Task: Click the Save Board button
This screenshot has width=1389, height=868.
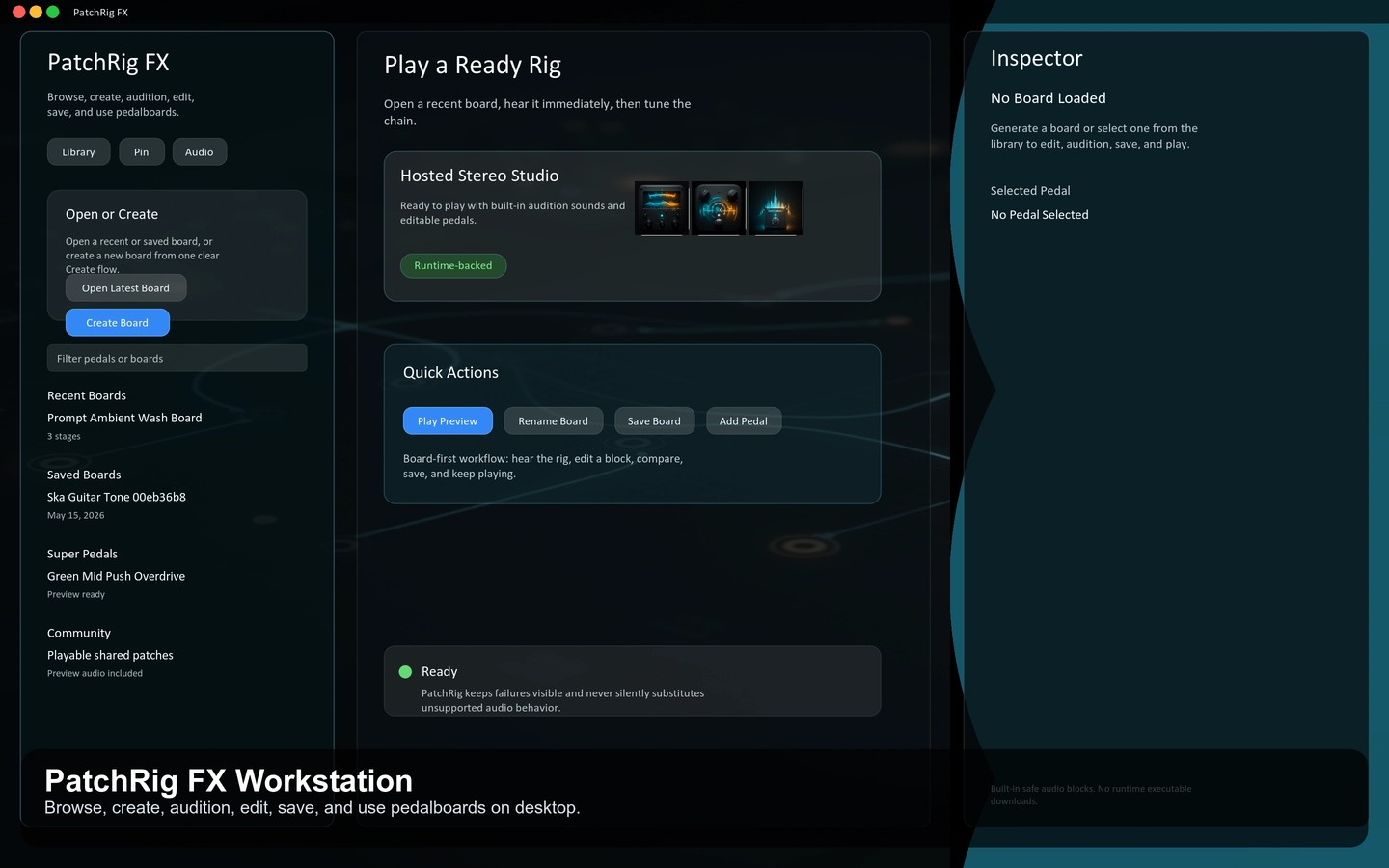Action: point(654,421)
